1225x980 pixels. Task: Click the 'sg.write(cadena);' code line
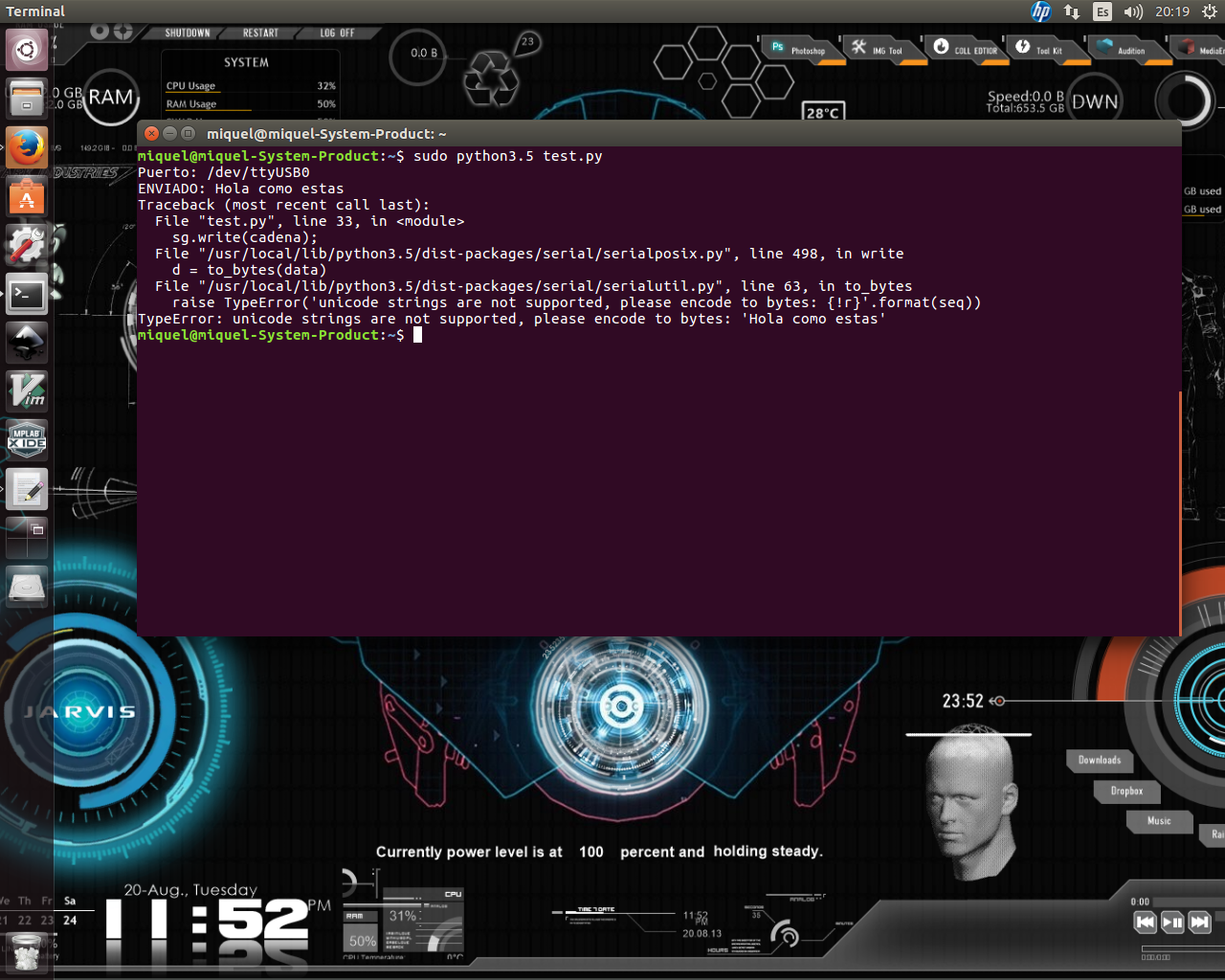(x=245, y=237)
